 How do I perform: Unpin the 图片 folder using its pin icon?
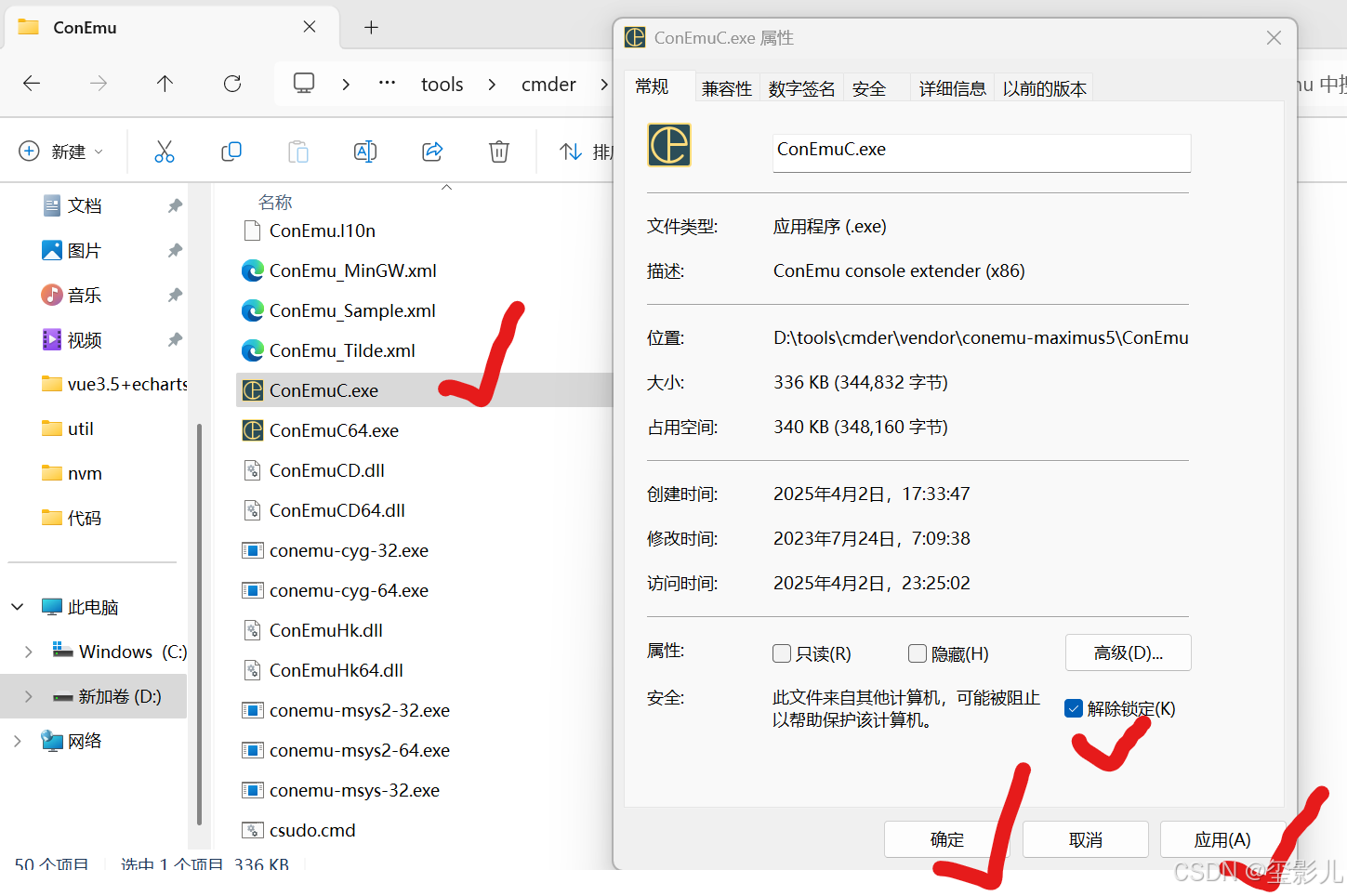click(x=175, y=250)
